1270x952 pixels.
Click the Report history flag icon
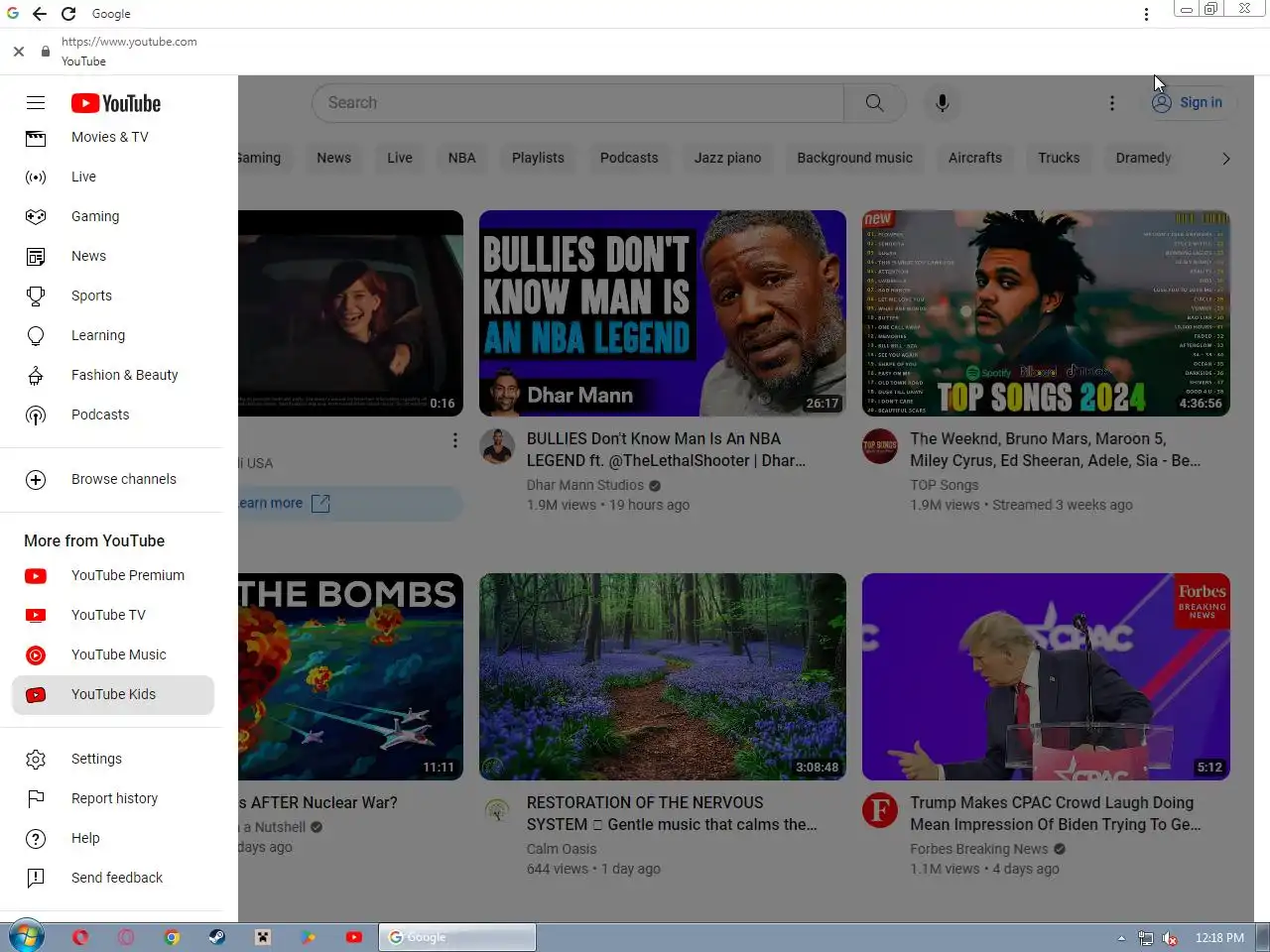click(36, 798)
